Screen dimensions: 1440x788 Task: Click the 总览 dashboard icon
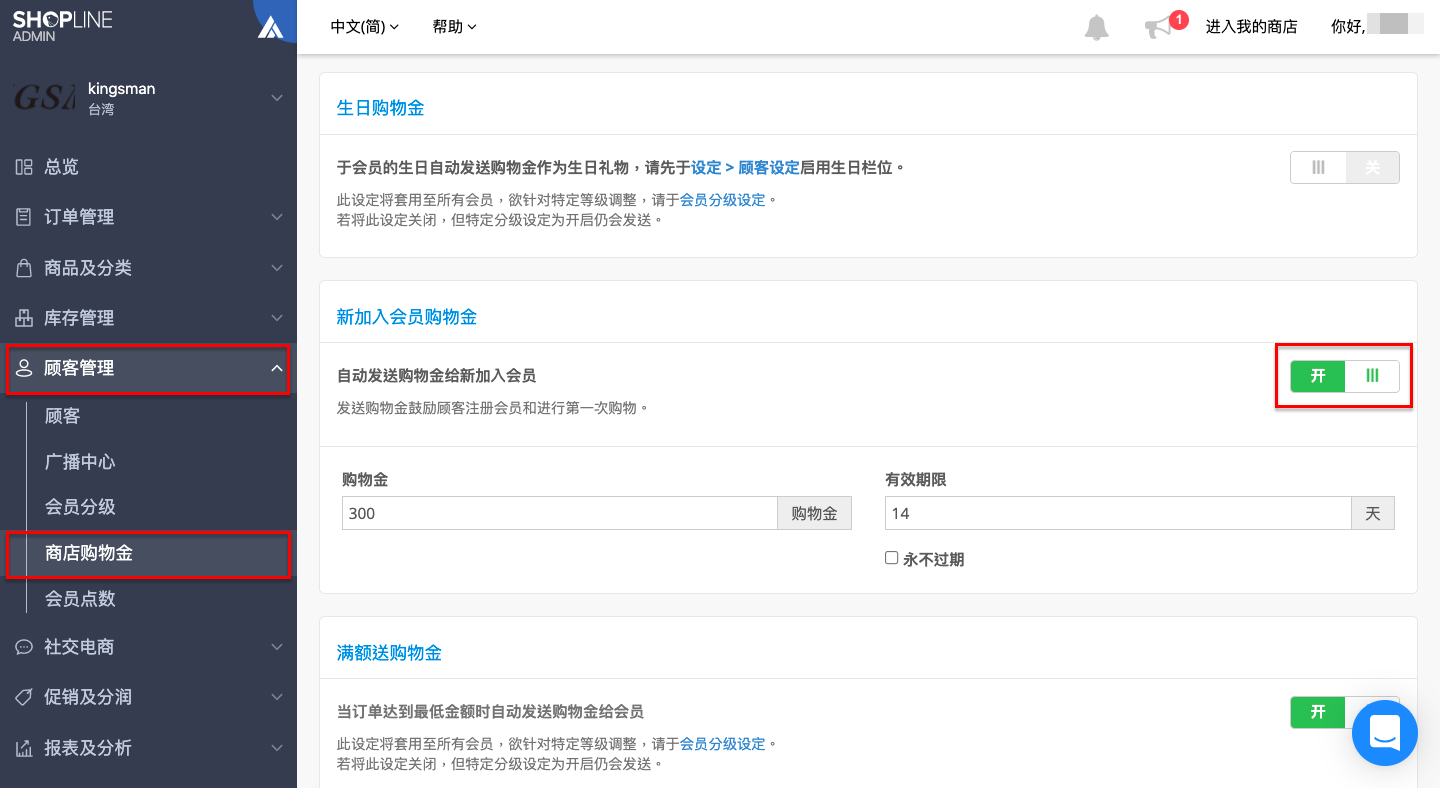click(24, 167)
